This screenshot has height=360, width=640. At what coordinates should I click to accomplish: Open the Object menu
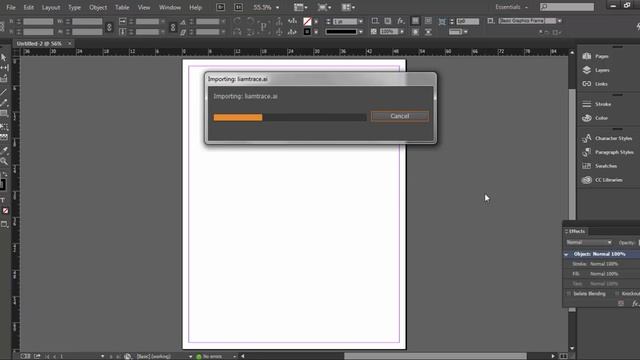[x=98, y=7]
